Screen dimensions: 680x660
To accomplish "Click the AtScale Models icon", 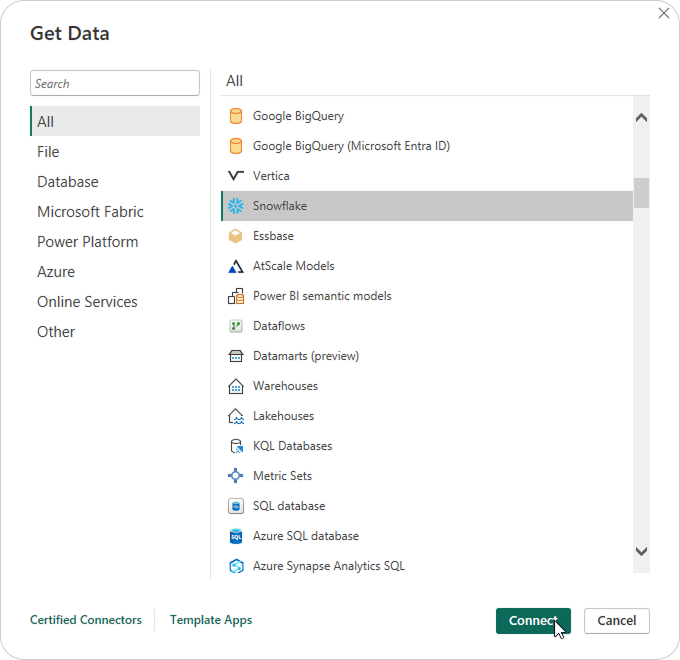I will (236, 266).
